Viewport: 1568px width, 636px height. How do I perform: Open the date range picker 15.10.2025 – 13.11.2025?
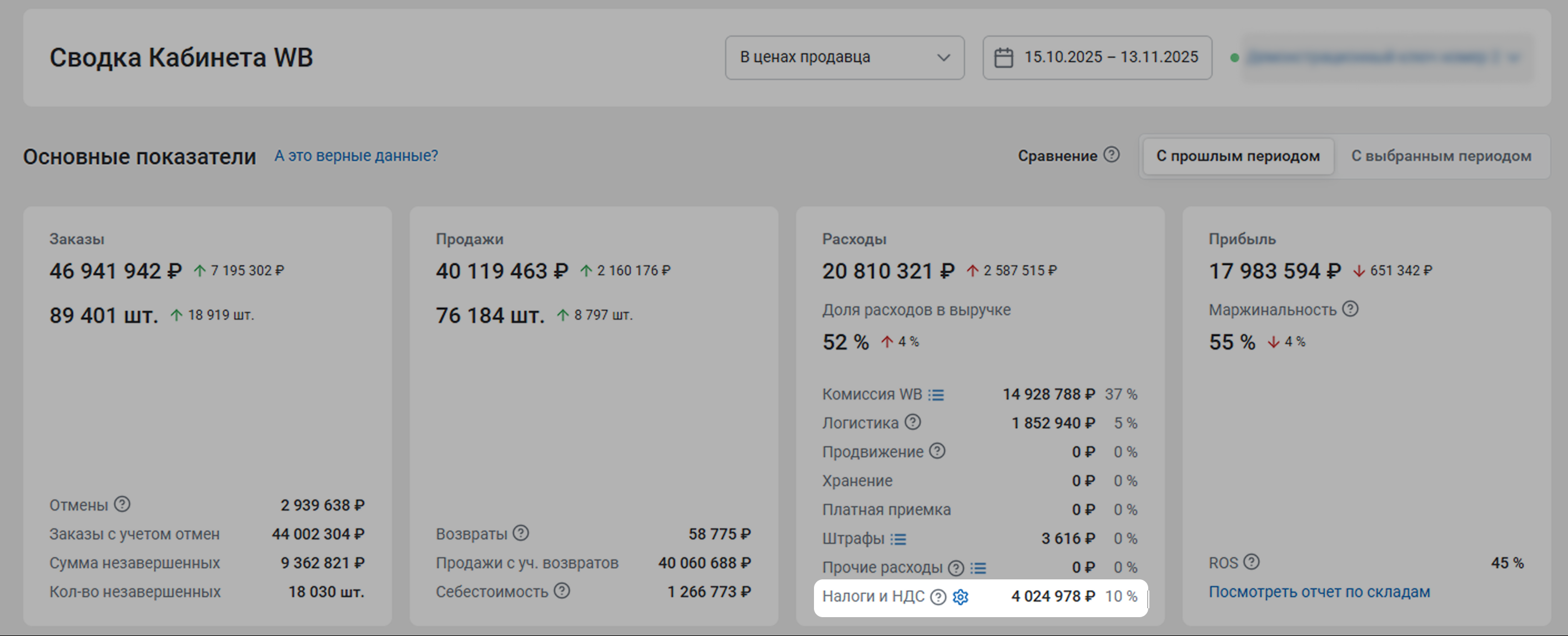point(1097,57)
